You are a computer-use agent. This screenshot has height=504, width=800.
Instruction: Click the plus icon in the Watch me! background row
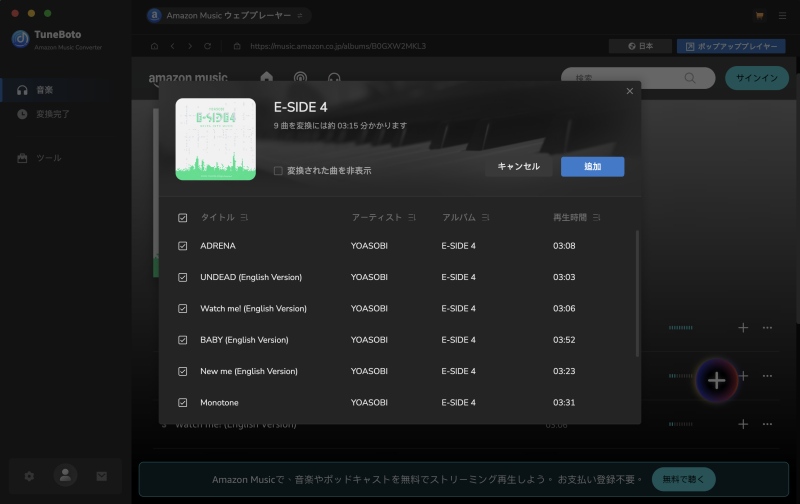point(743,424)
